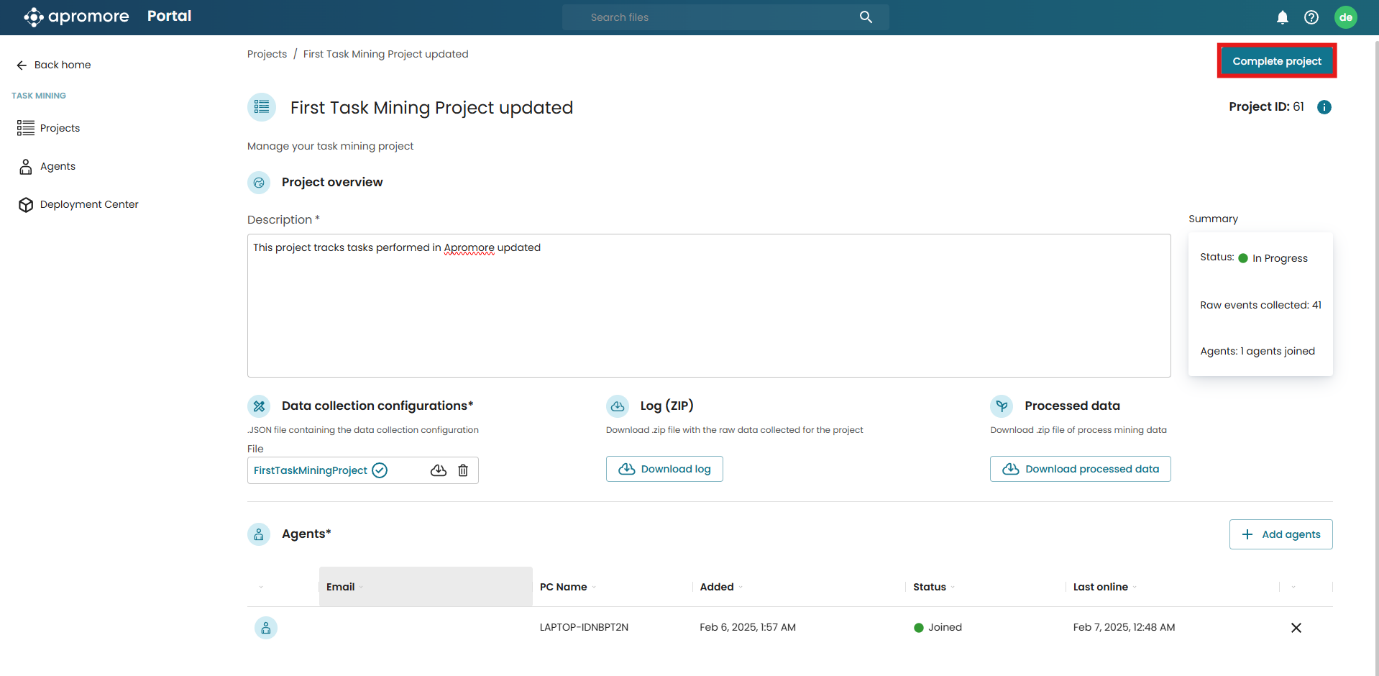Delete the configuration file using trash icon
The height and width of the screenshot is (676, 1379).
[463, 470]
